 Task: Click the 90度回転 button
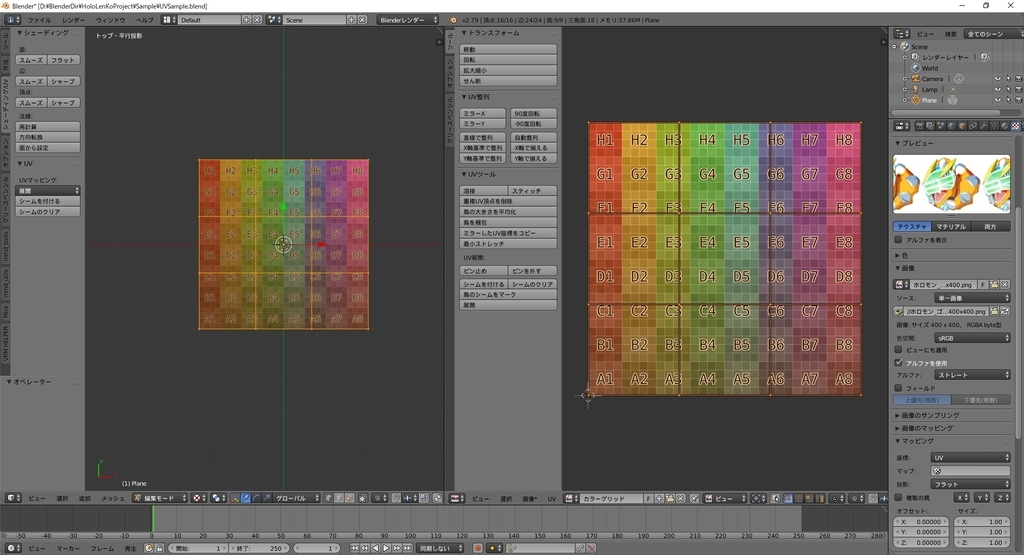click(x=534, y=114)
